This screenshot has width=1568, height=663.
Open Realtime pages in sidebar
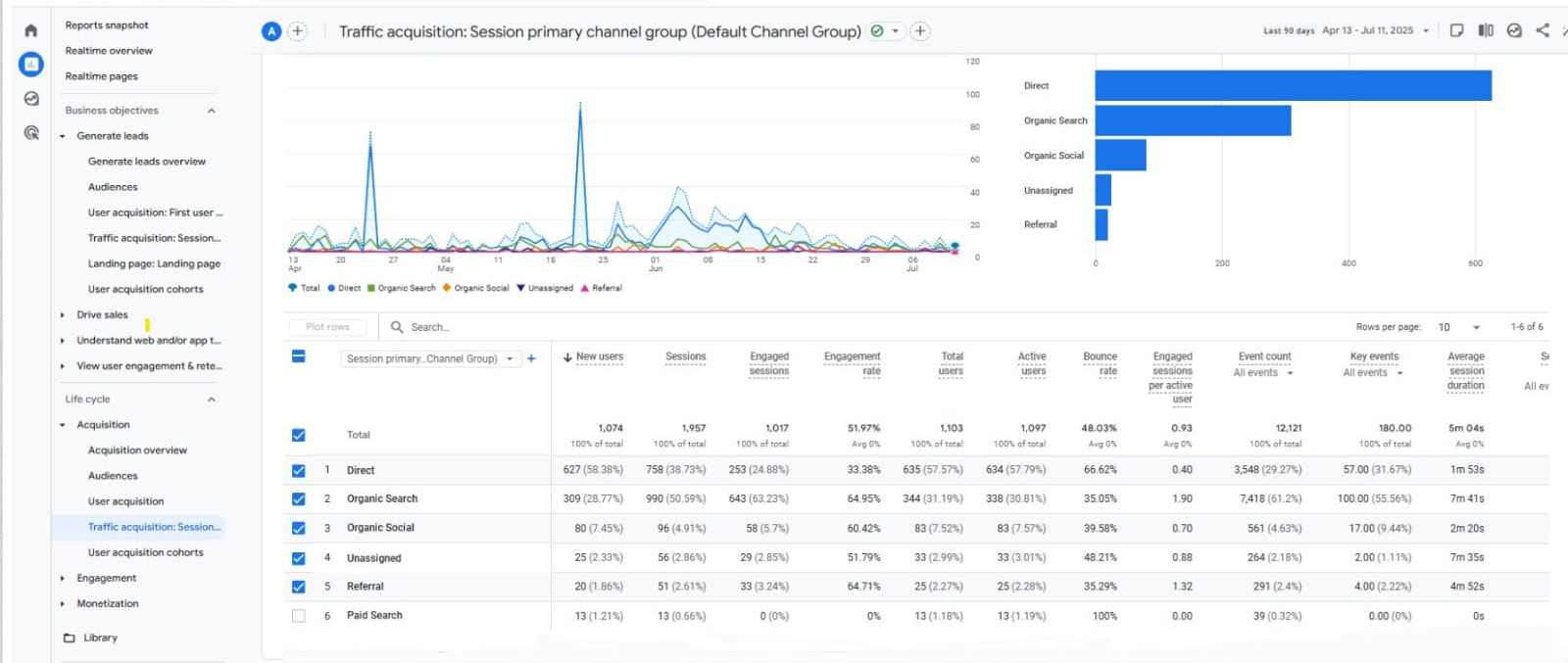coord(101,76)
